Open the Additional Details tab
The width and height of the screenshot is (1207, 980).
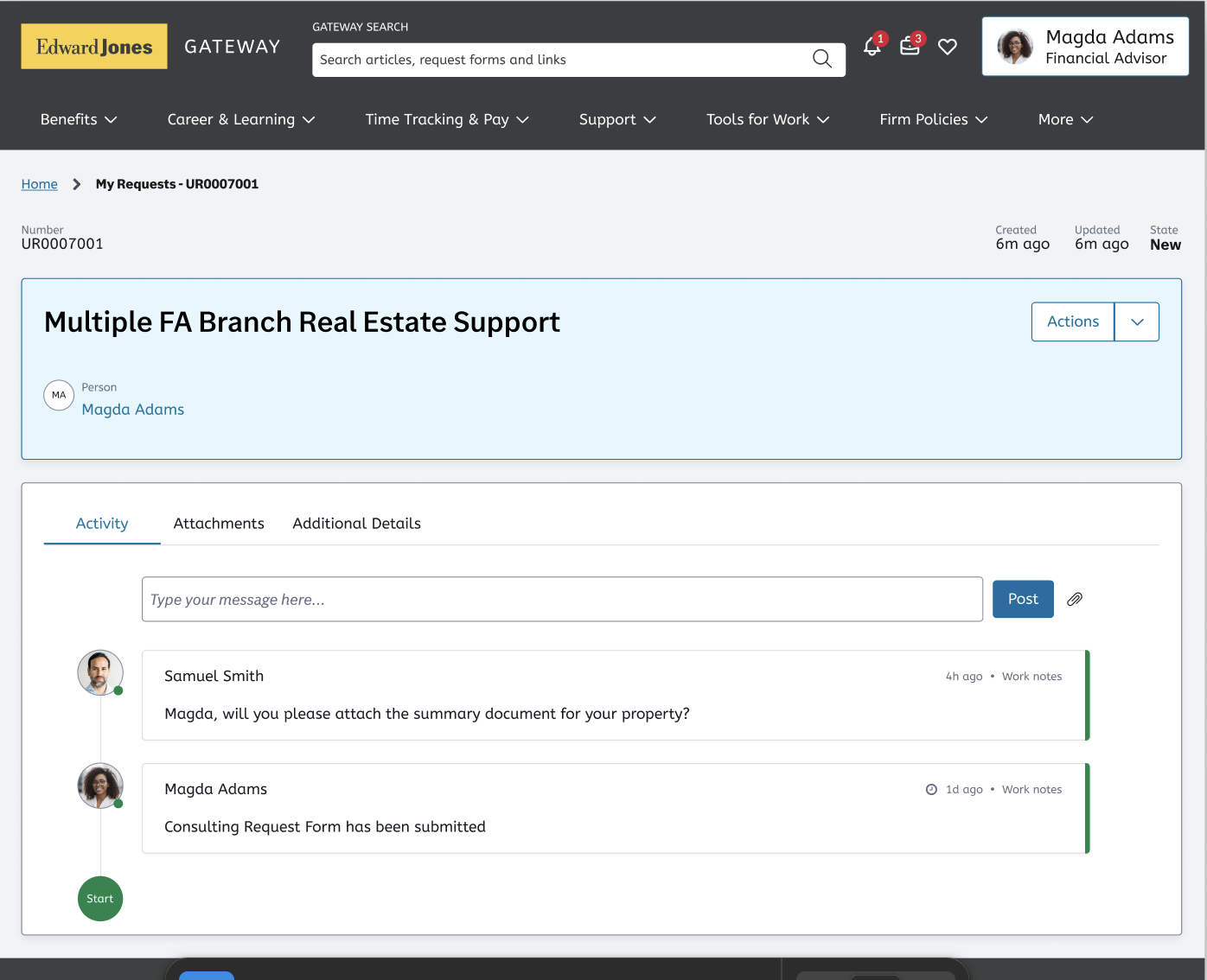click(x=356, y=524)
